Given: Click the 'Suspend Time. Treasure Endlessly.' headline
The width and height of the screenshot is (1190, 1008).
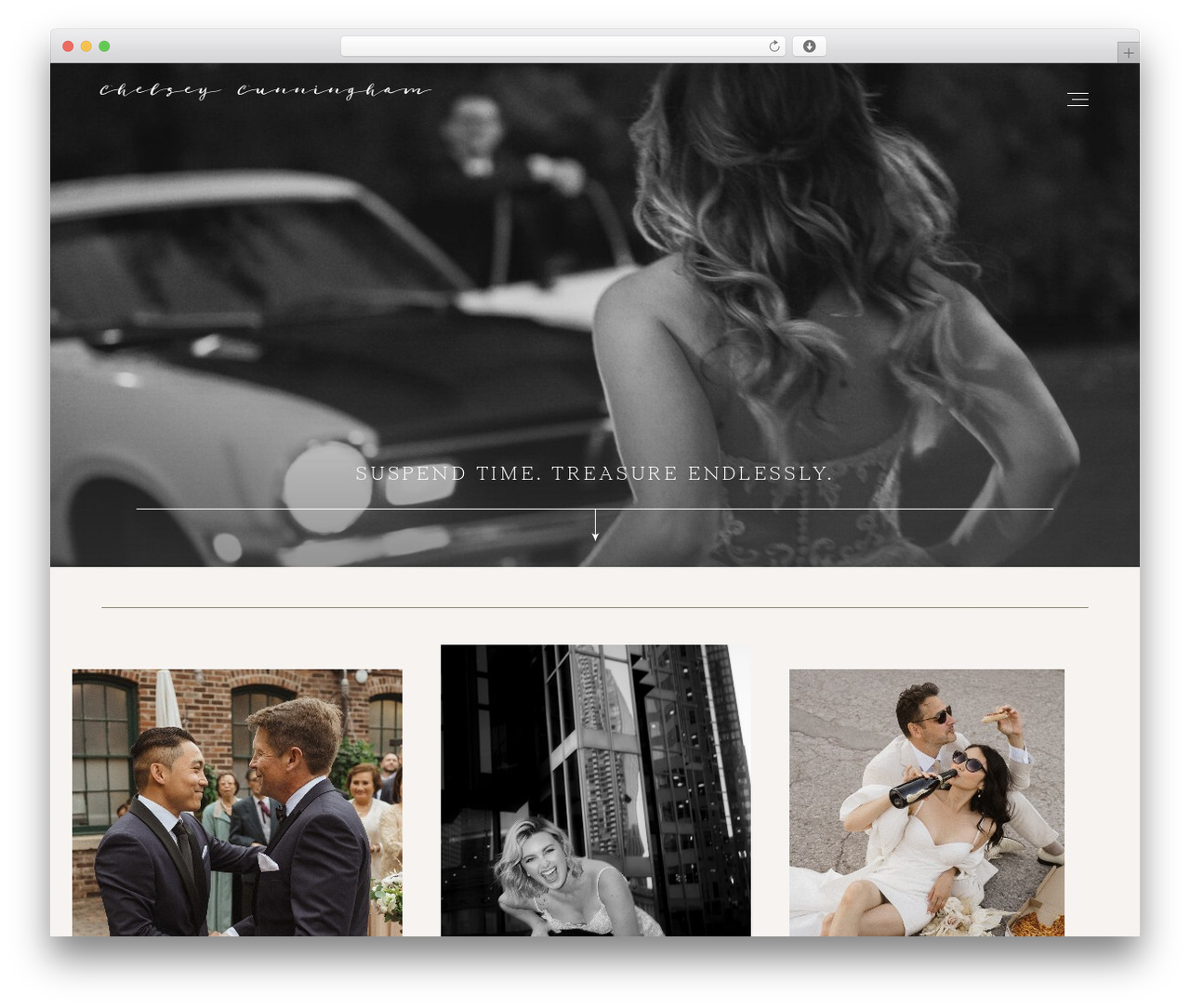Looking at the screenshot, I should pyautogui.click(x=594, y=473).
